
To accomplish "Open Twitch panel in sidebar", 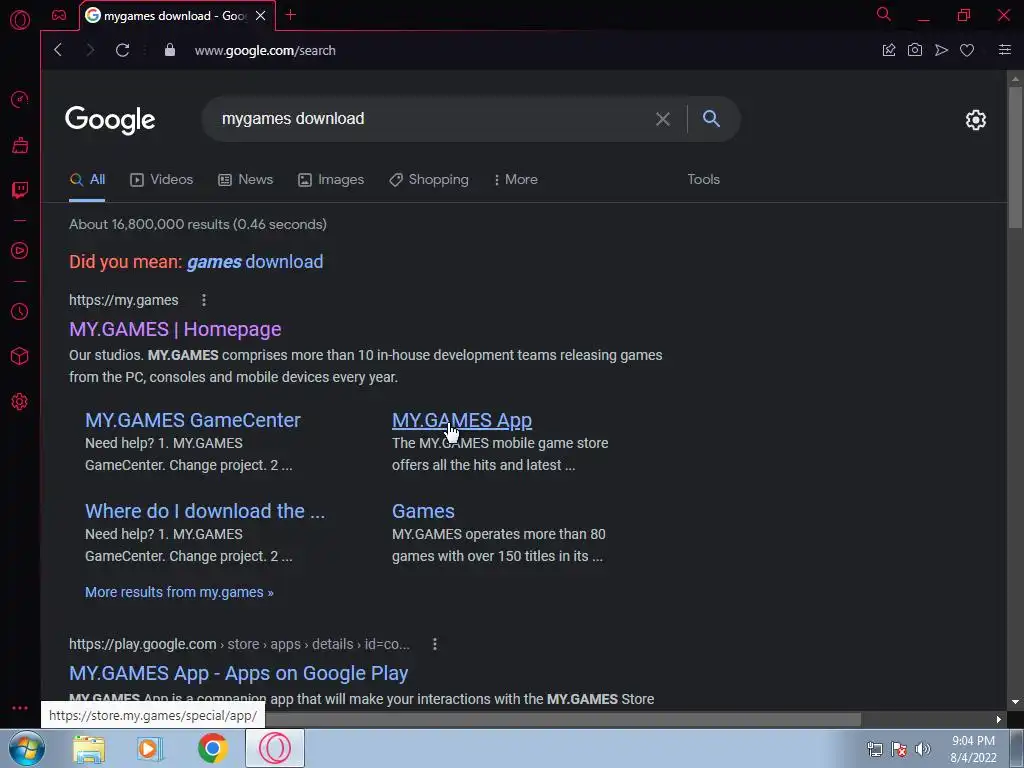I will [20, 190].
